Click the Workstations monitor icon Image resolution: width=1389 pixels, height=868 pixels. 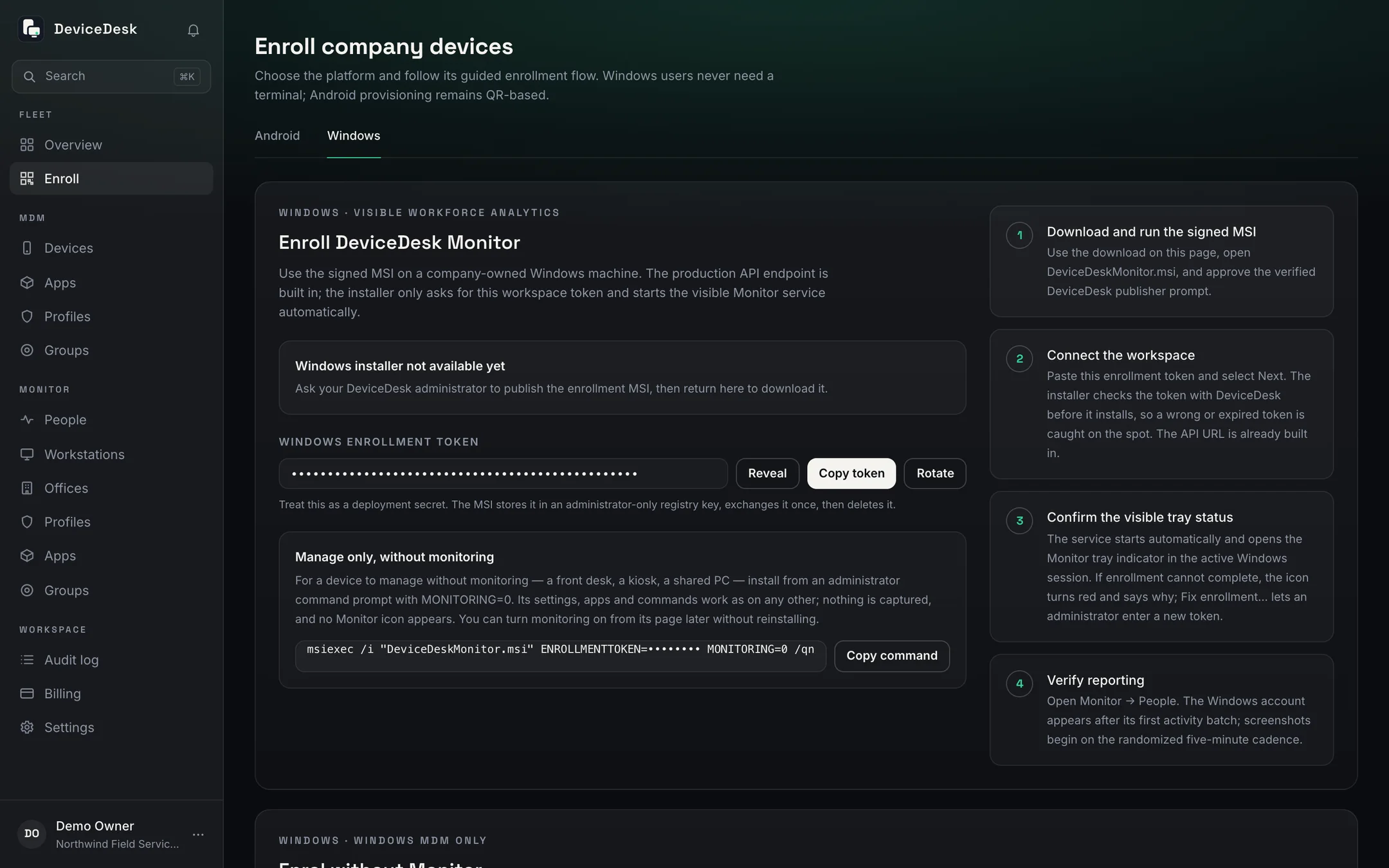point(27,455)
